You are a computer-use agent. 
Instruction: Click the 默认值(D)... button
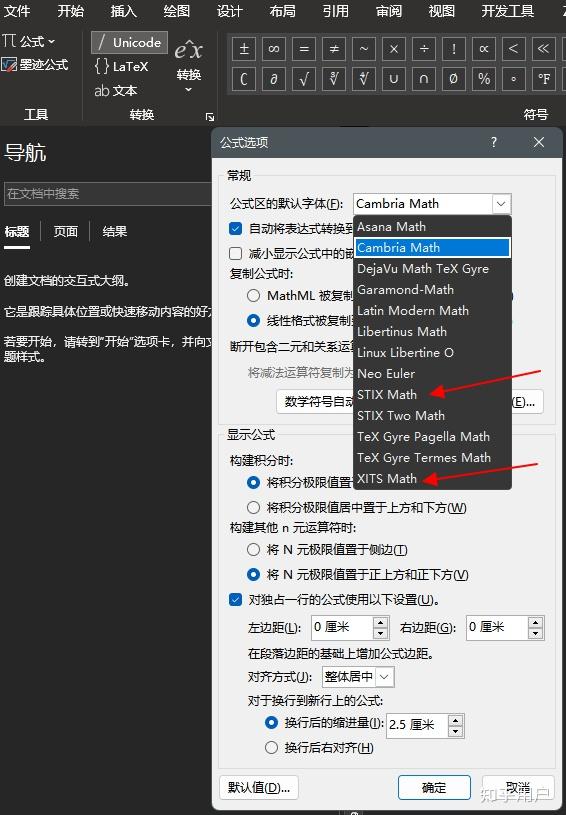tap(259, 787)
